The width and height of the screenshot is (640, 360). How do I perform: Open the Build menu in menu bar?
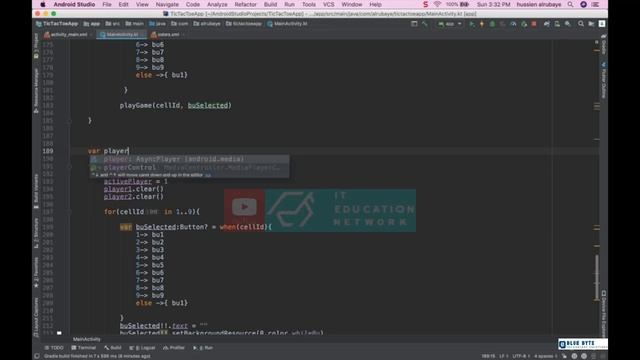(270, 4)
